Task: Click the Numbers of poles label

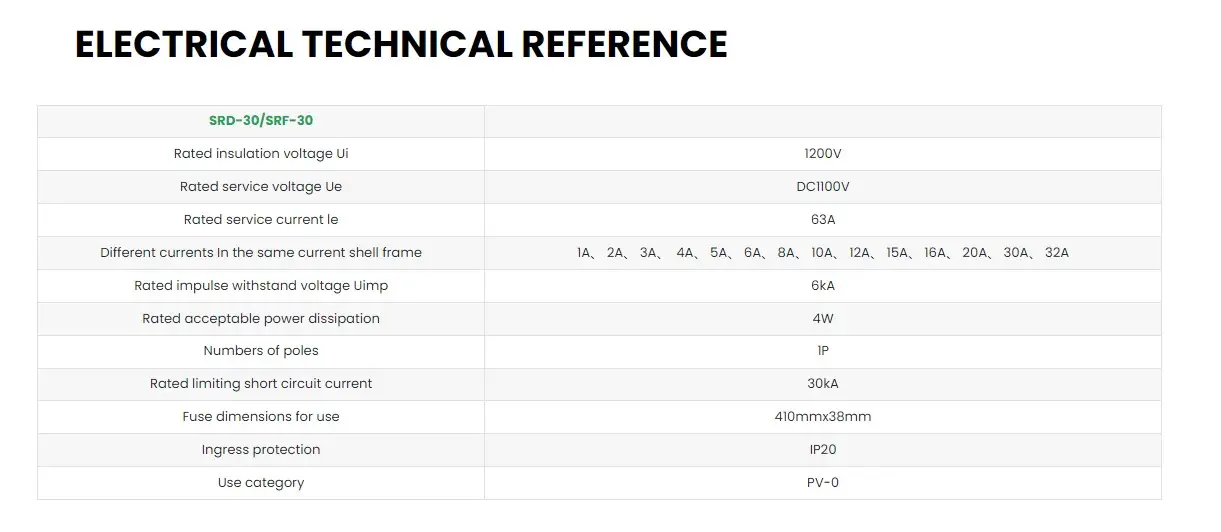Action: coord(261,351)
